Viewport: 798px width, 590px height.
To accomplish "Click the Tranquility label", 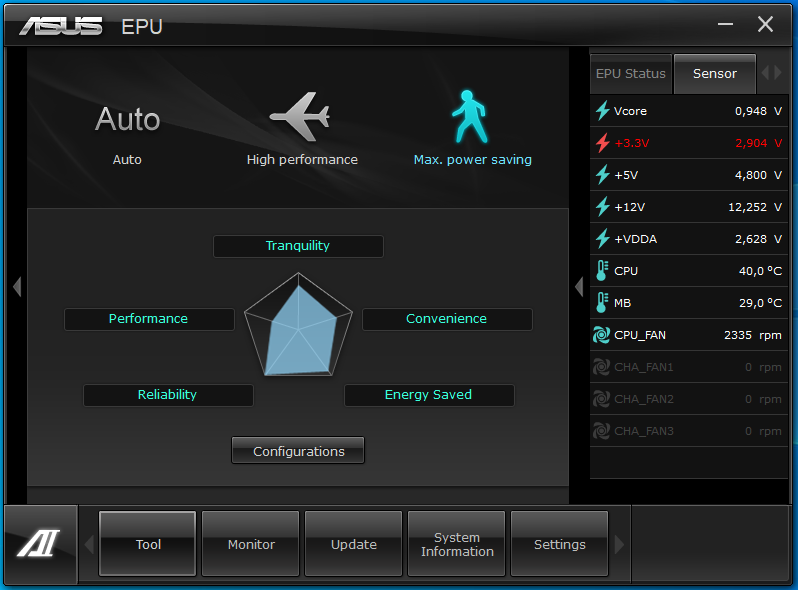I will tap(298, 246).
